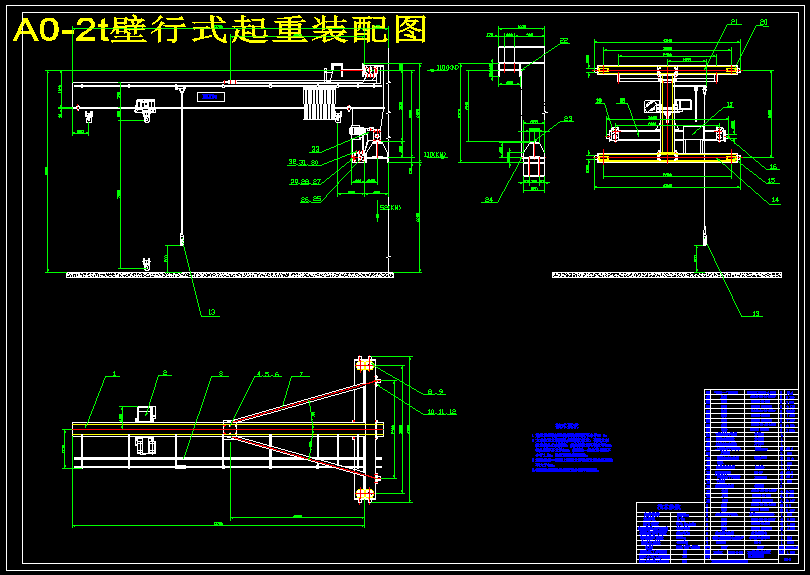Select part callout "24"
Screen dimensions: 810x575
coord(489,199)
